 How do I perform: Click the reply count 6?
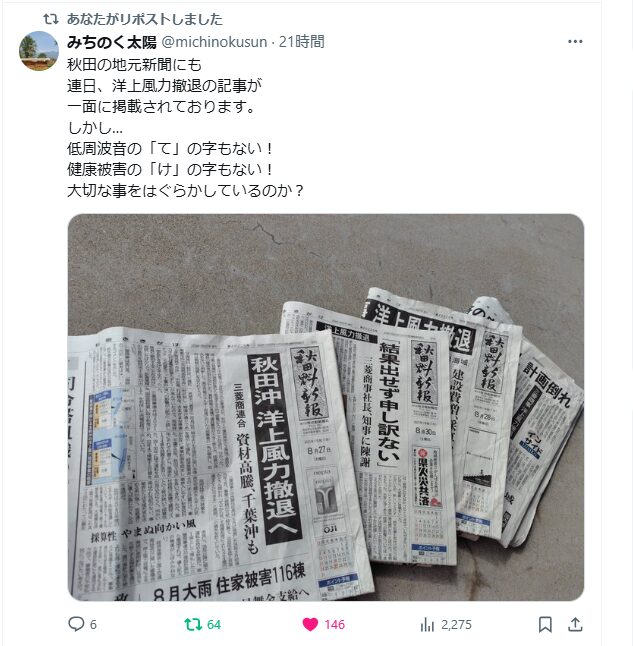coord(93,625)
